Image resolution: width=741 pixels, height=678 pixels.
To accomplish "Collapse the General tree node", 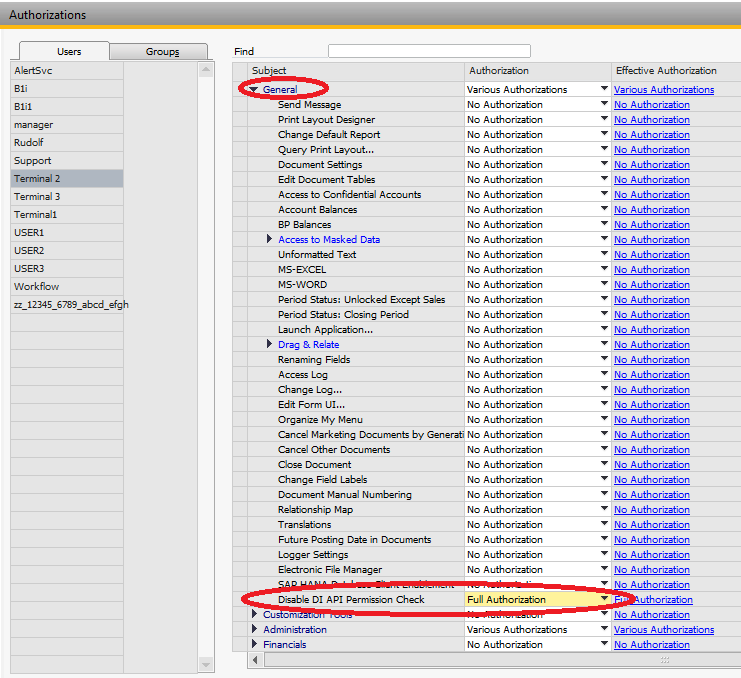I will click(x=254, y=90).
